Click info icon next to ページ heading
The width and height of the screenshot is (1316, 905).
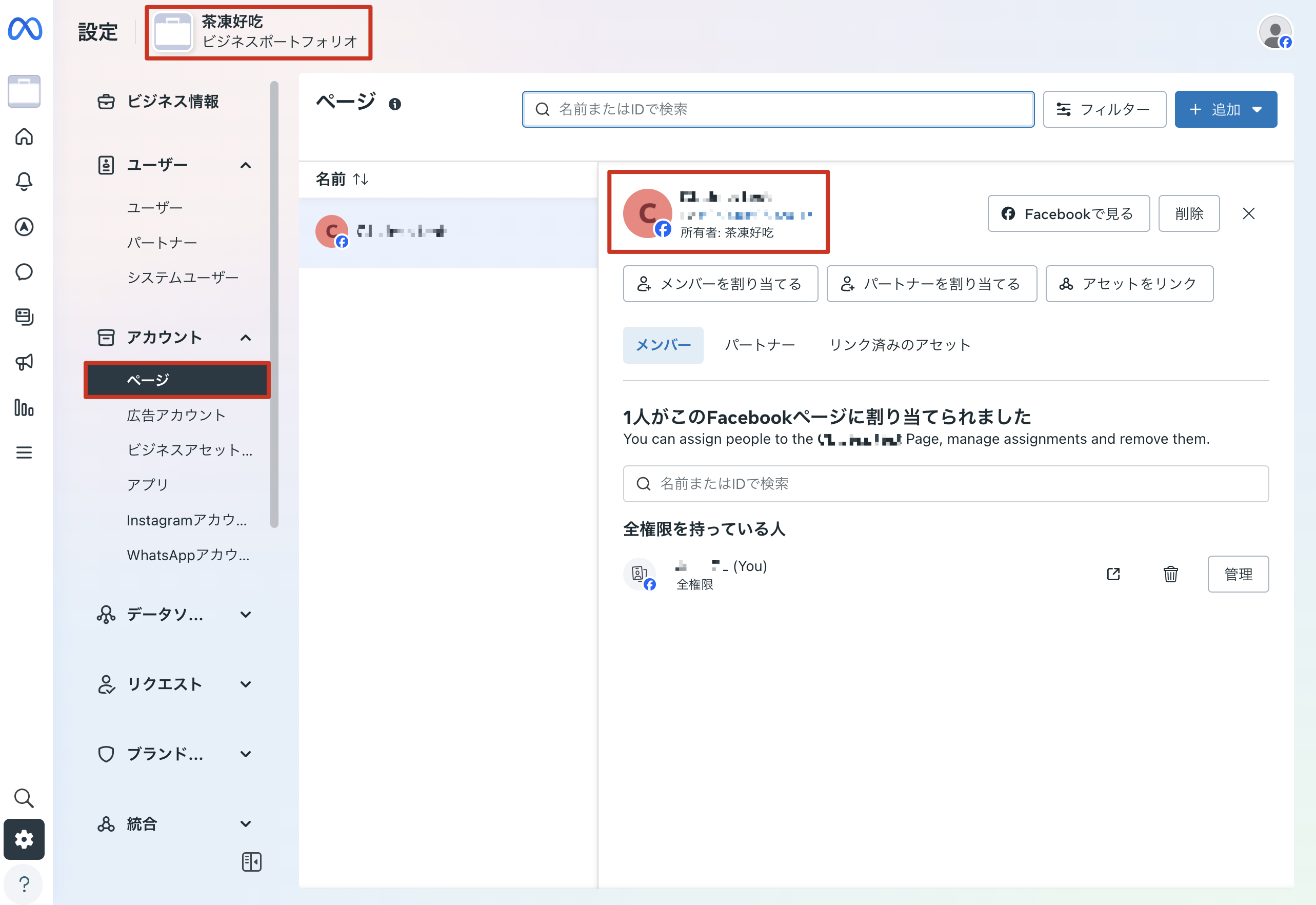[395, 104]
